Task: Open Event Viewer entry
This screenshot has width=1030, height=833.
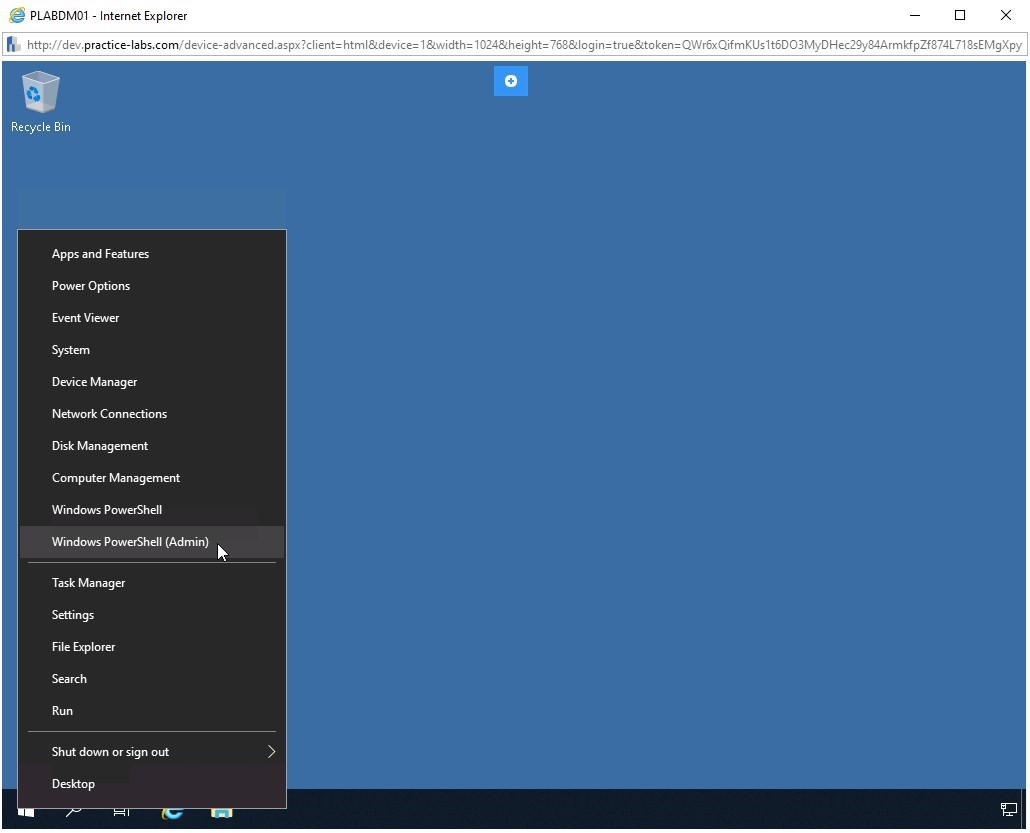Action: pos(86,318)
